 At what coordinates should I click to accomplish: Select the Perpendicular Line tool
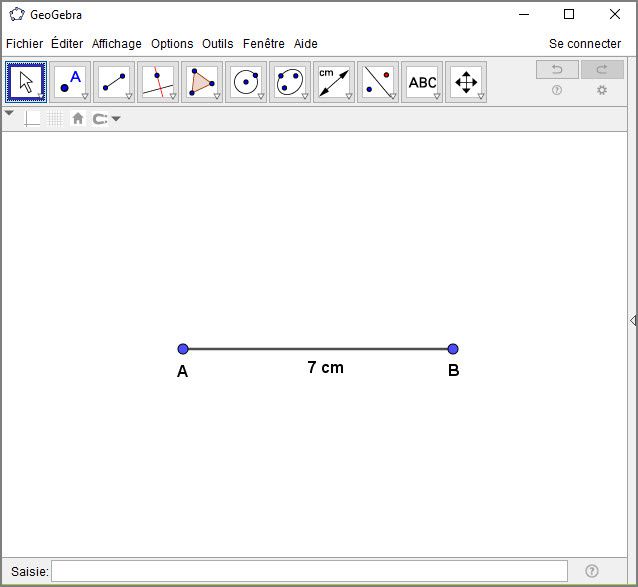tap(158, 82)
